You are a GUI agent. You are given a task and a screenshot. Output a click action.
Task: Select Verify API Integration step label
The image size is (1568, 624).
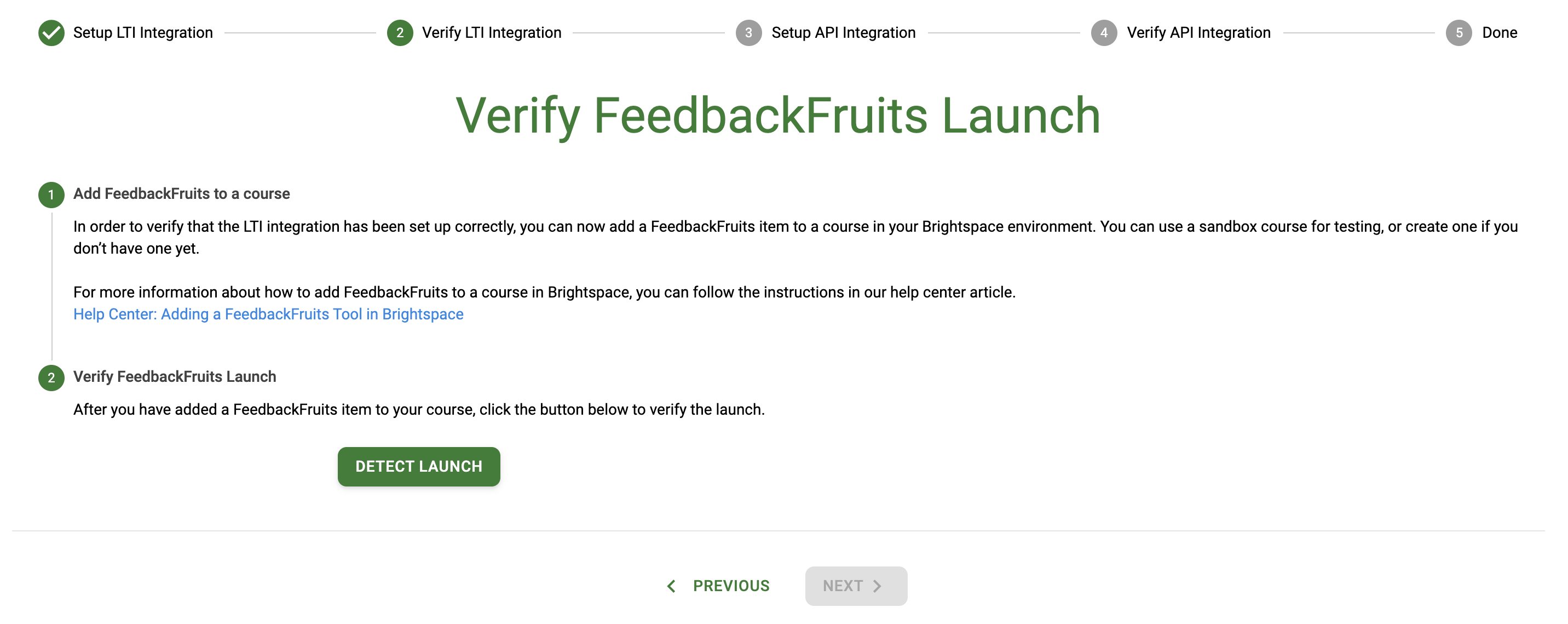[x=1198, y=33]
